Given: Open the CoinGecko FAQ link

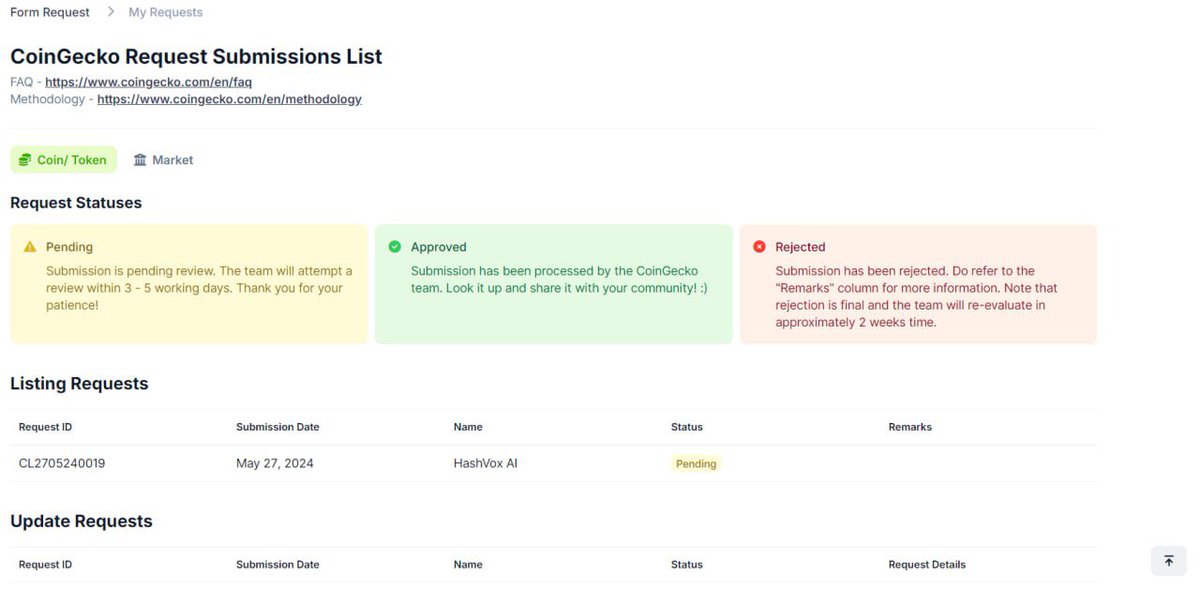Looking at the screenshot, I should tap(148, 82).
